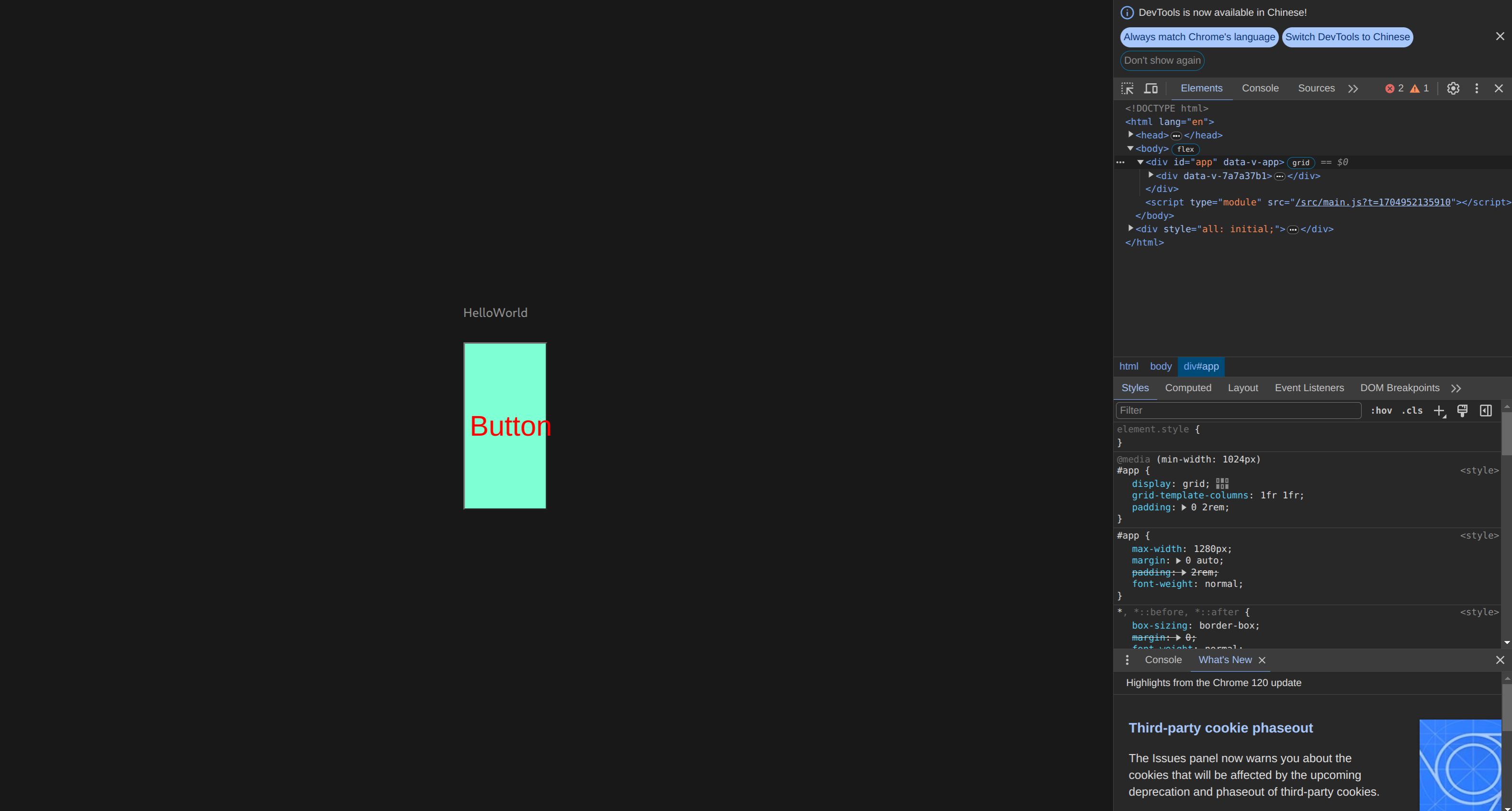1512x811 pixels.
Task: Toggle the device toolbar icon
Action: click(1151, 89)
